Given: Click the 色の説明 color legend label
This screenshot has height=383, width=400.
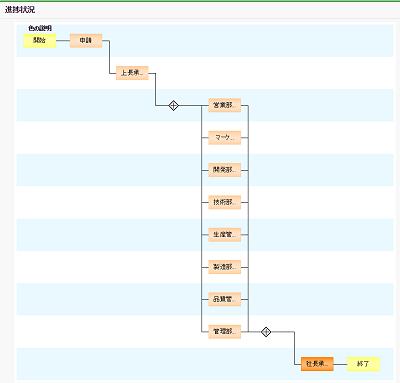Looking at the screenshot, I should (40, 28).
